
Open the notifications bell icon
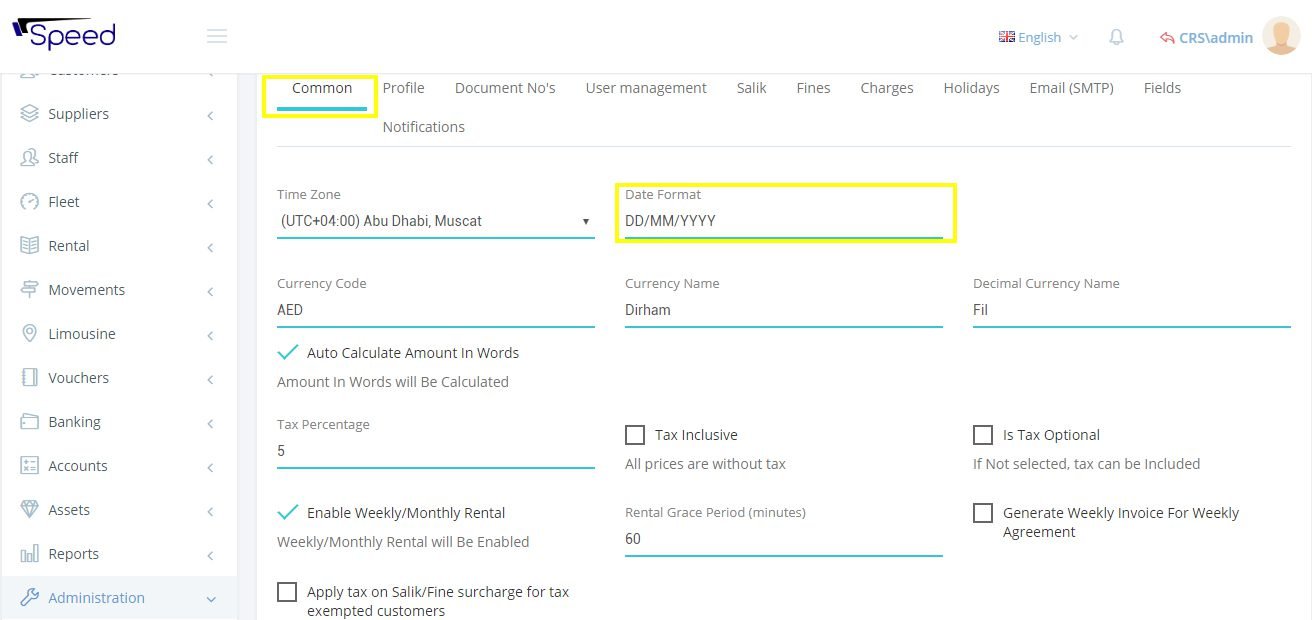(1116, 37)
